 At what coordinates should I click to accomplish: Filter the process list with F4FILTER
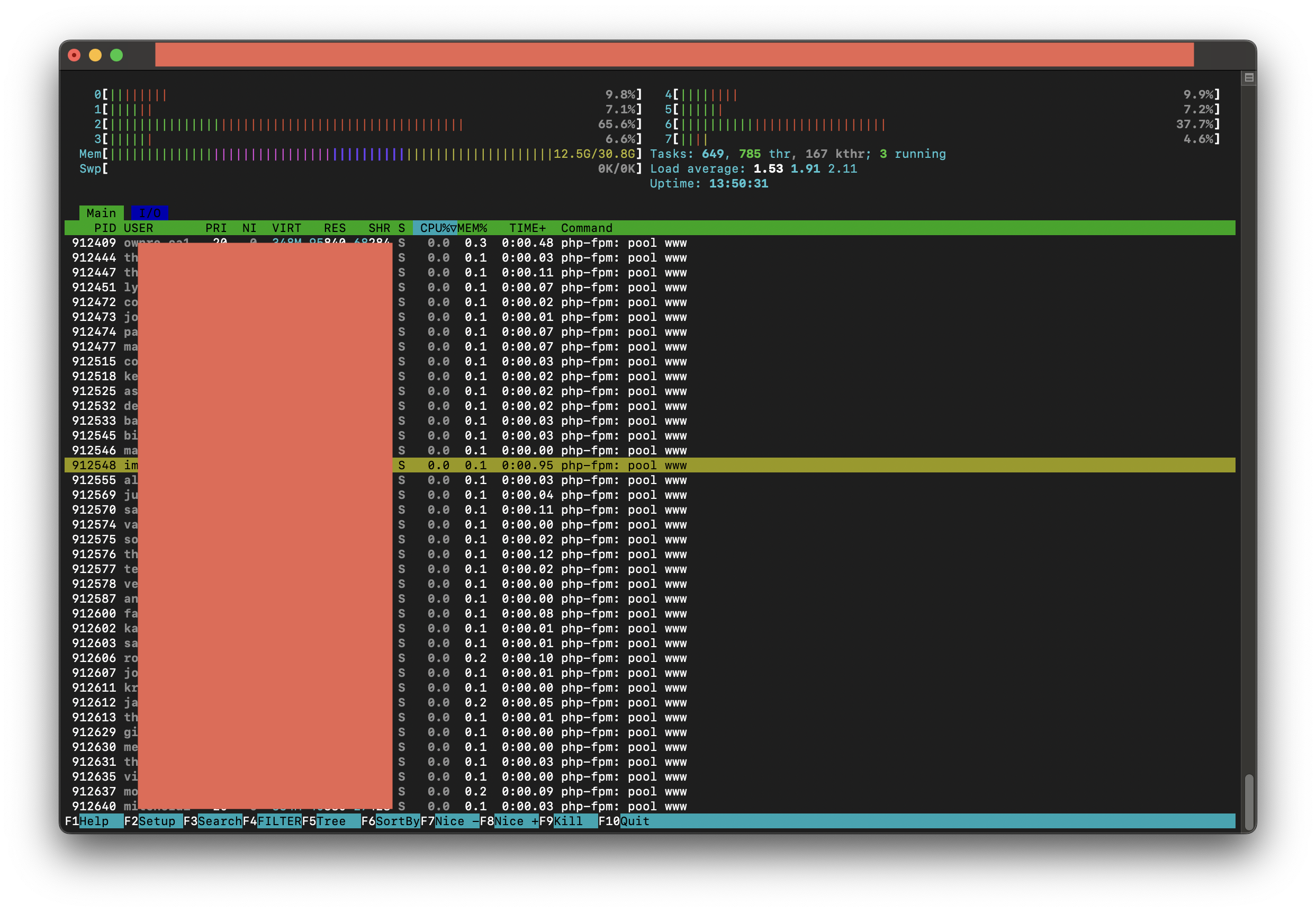(273, 821)
